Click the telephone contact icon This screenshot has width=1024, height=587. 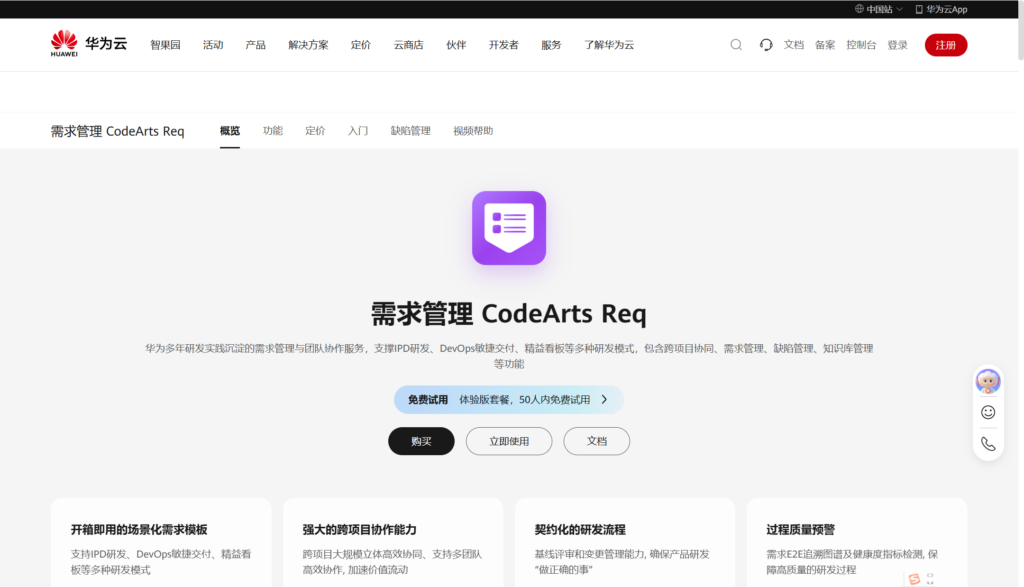pyautogui.click(x=988, y=444)
